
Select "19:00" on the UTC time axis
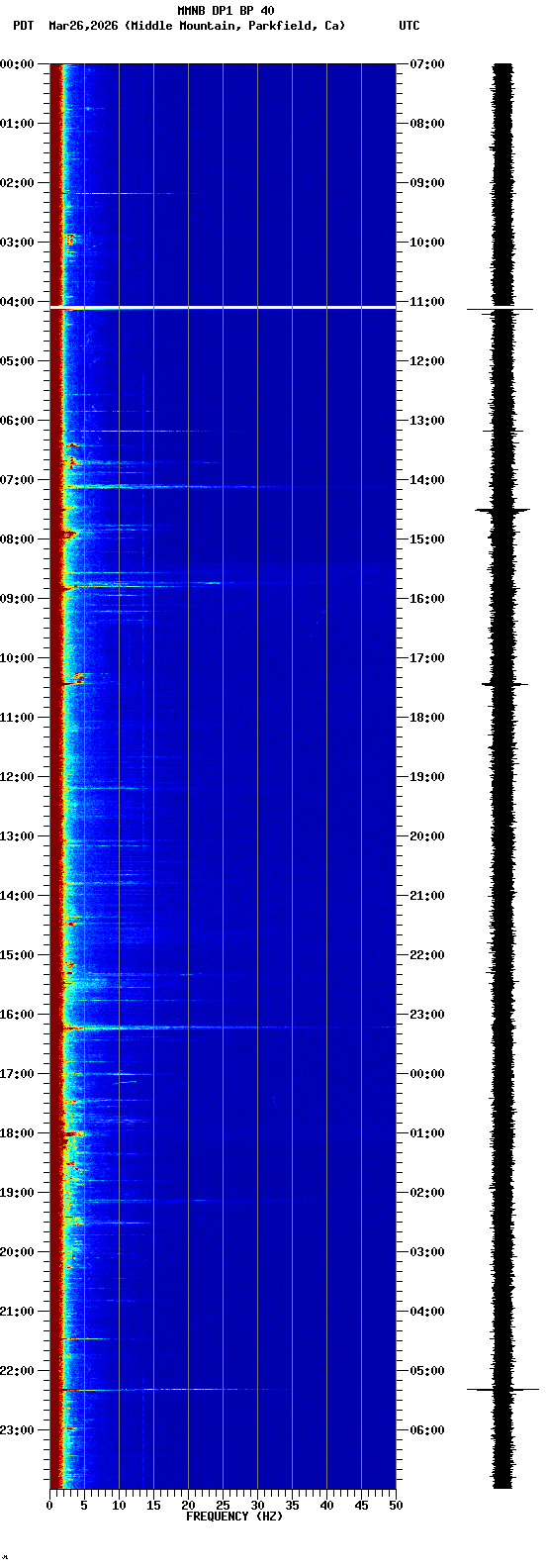point(427,777)
